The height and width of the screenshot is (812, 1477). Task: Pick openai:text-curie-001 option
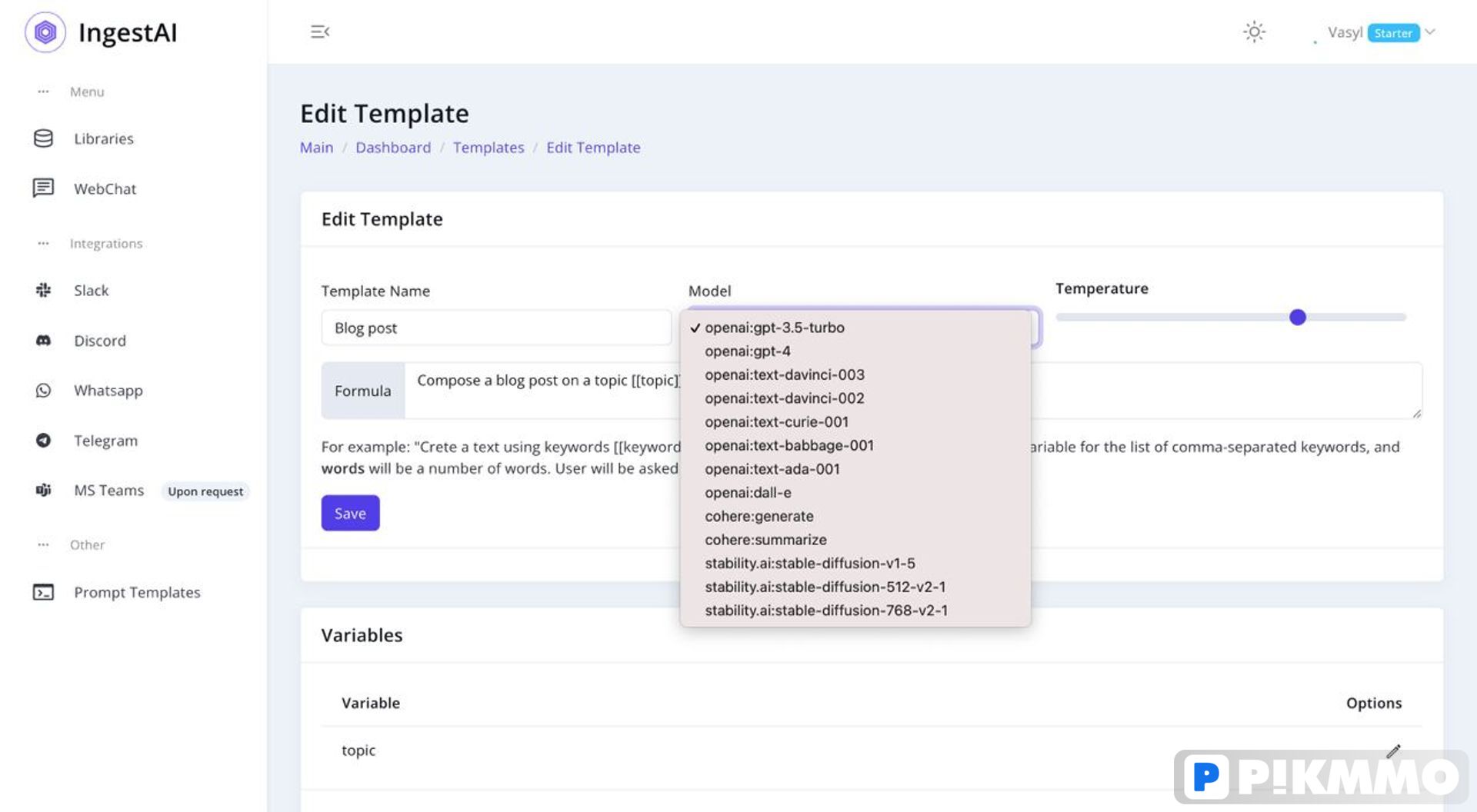[x=855, y=422]
